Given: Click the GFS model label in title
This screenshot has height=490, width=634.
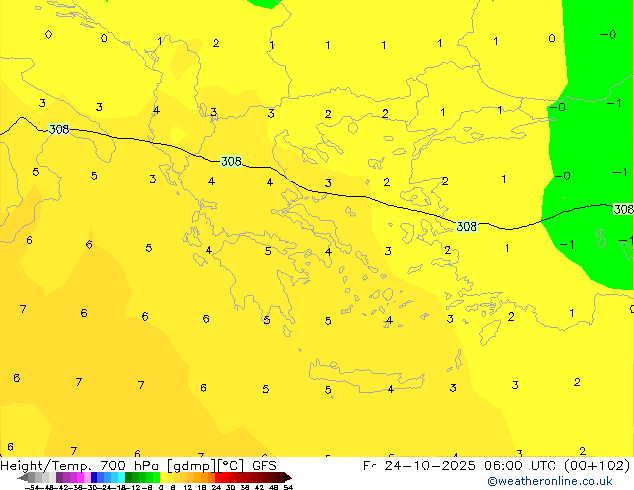Looking at the screenshot, I should (x=264, y=466).
